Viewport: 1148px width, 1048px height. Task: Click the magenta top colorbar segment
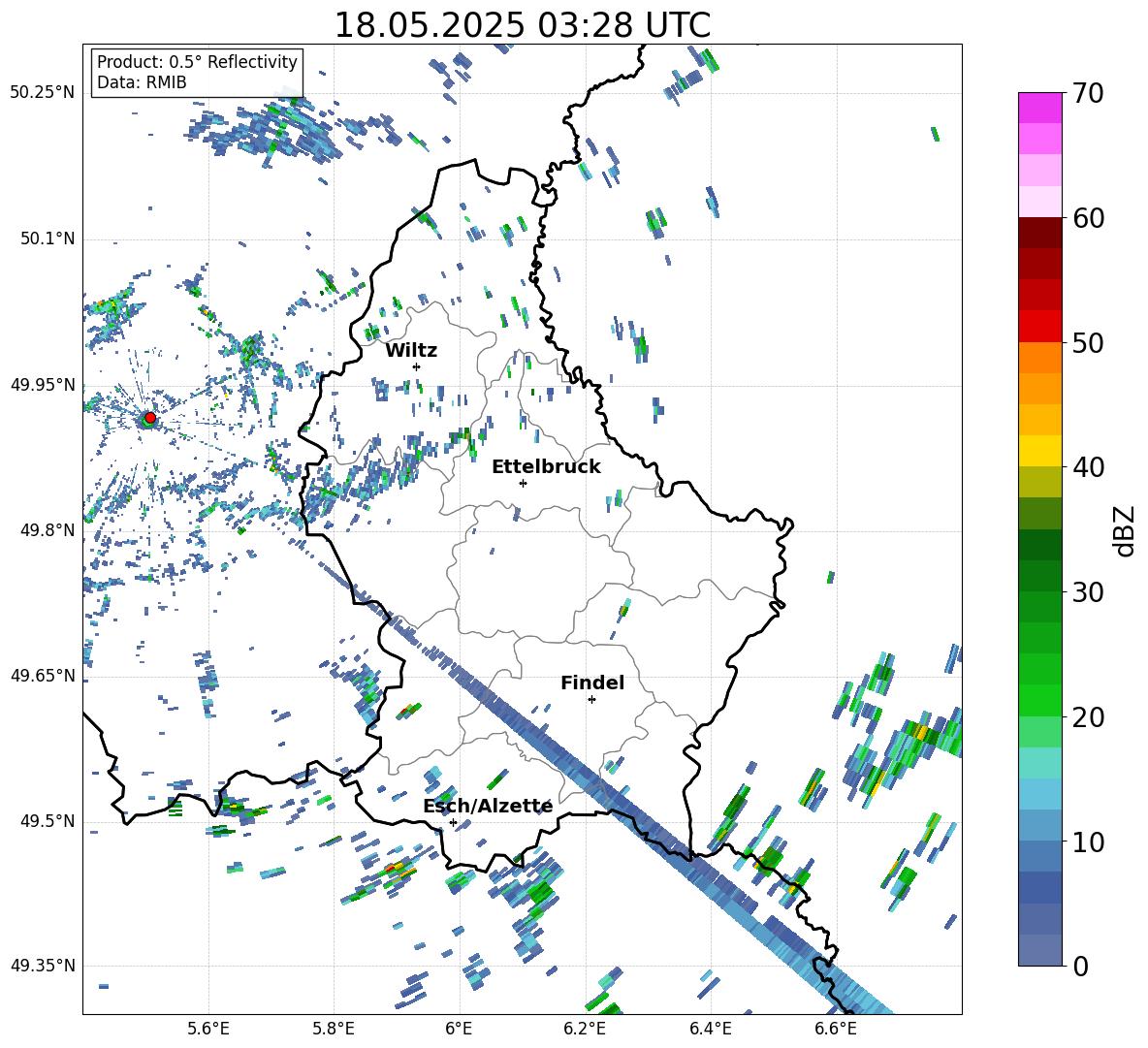(1039, 108)
